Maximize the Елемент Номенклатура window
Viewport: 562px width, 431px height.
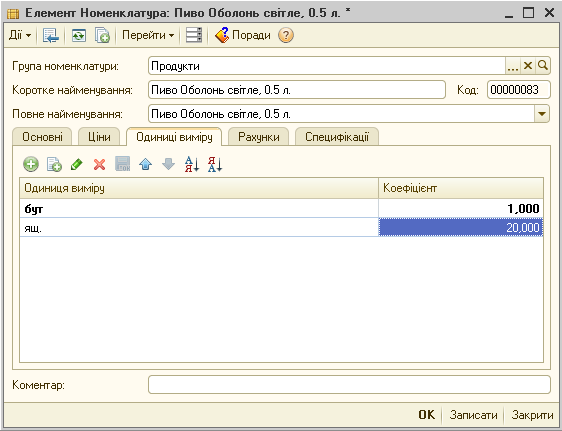pos(528,13)
